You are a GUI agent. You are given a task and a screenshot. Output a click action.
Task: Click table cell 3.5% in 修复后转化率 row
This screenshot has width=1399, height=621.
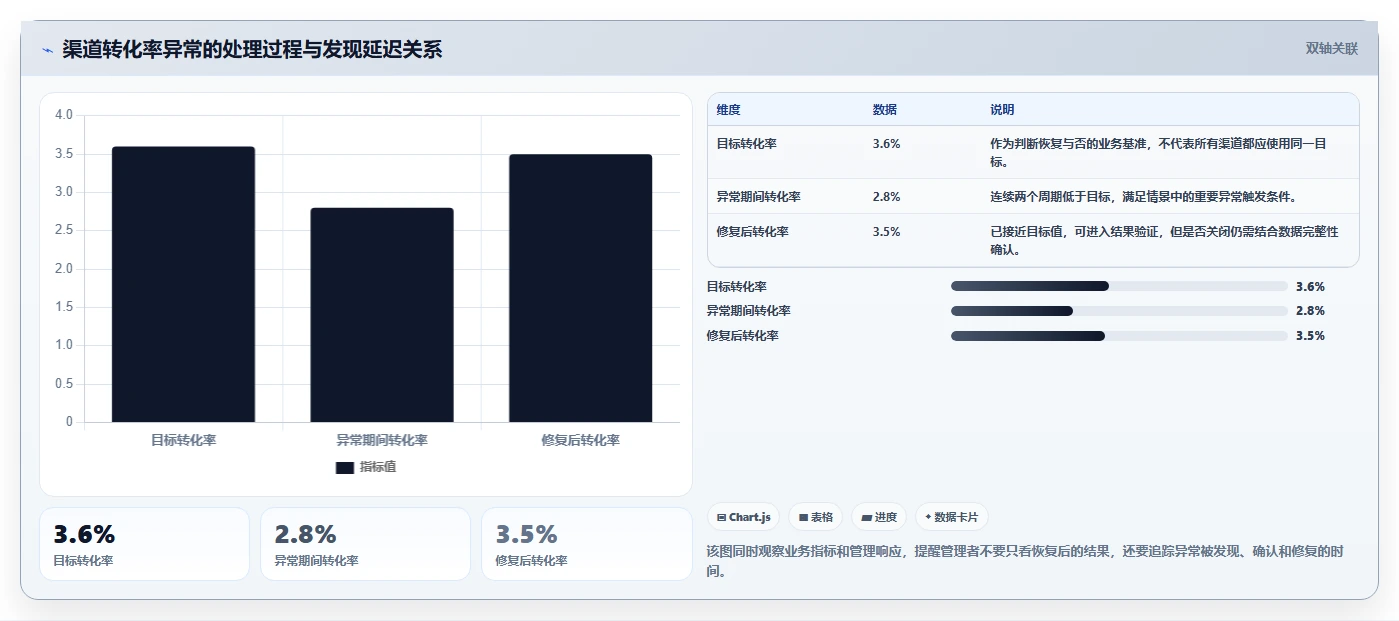[x=886, y=232]
